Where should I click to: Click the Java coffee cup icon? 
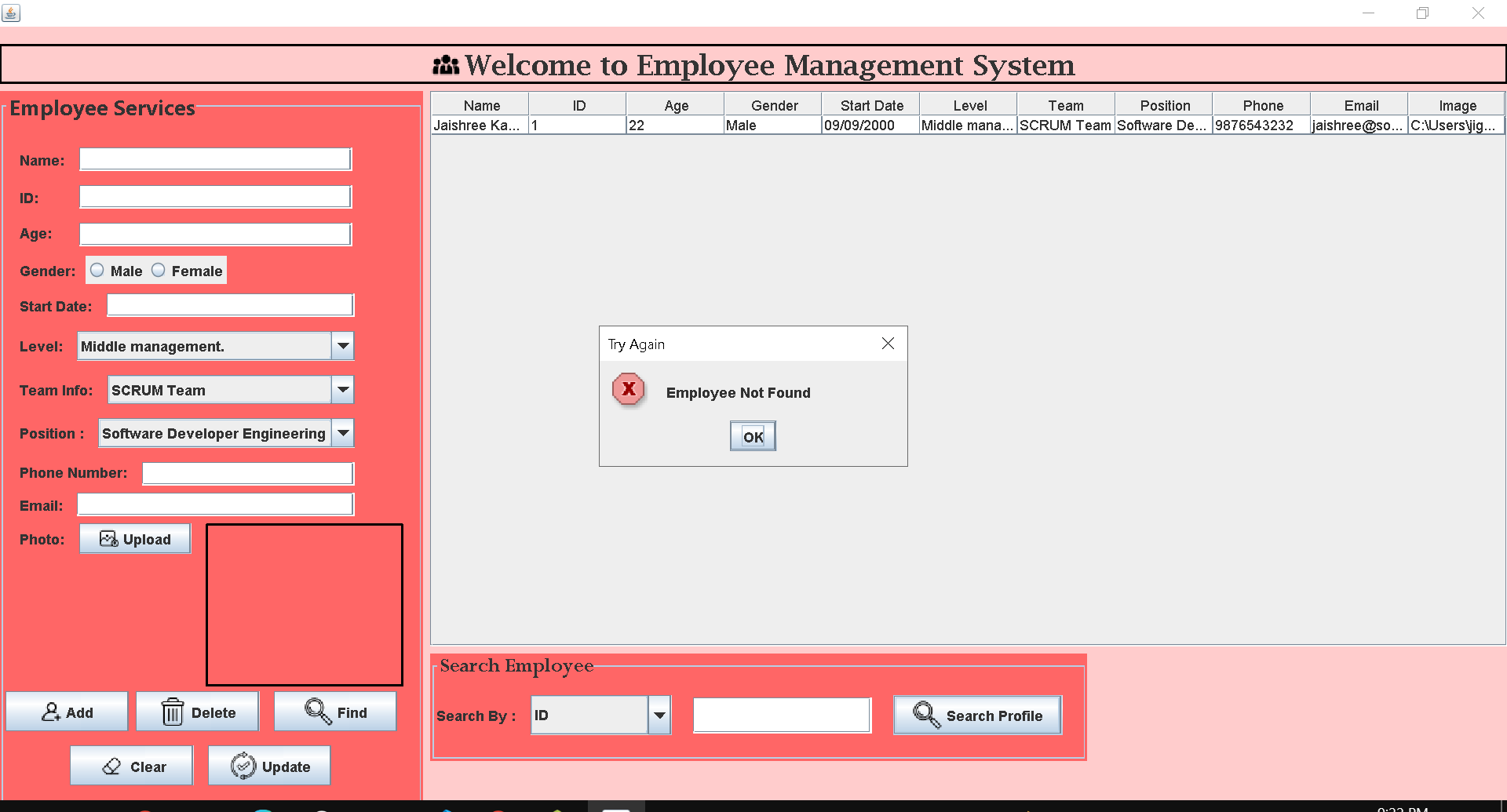(x=11, y=13)
